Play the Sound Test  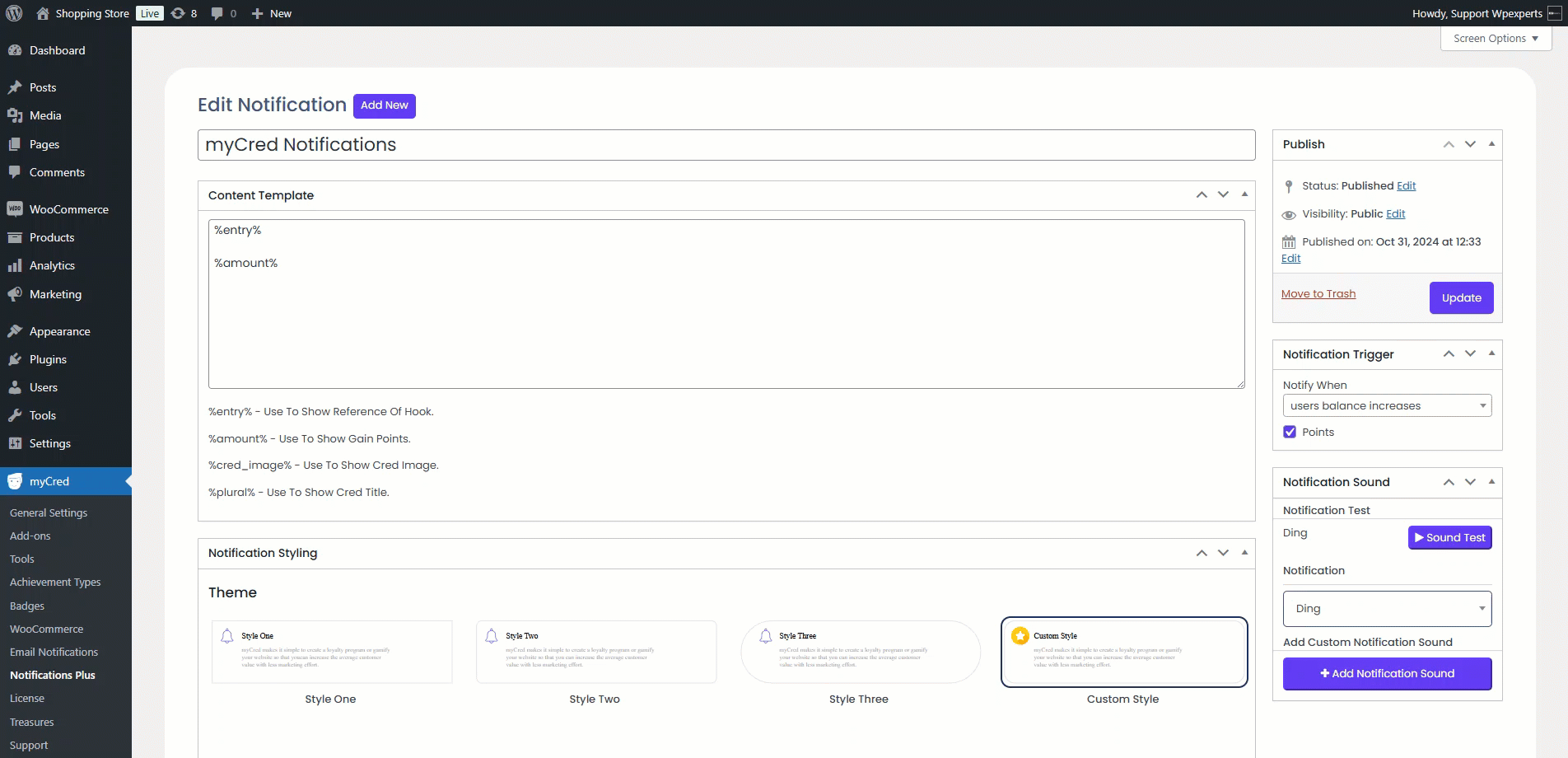pos(1449,537)
